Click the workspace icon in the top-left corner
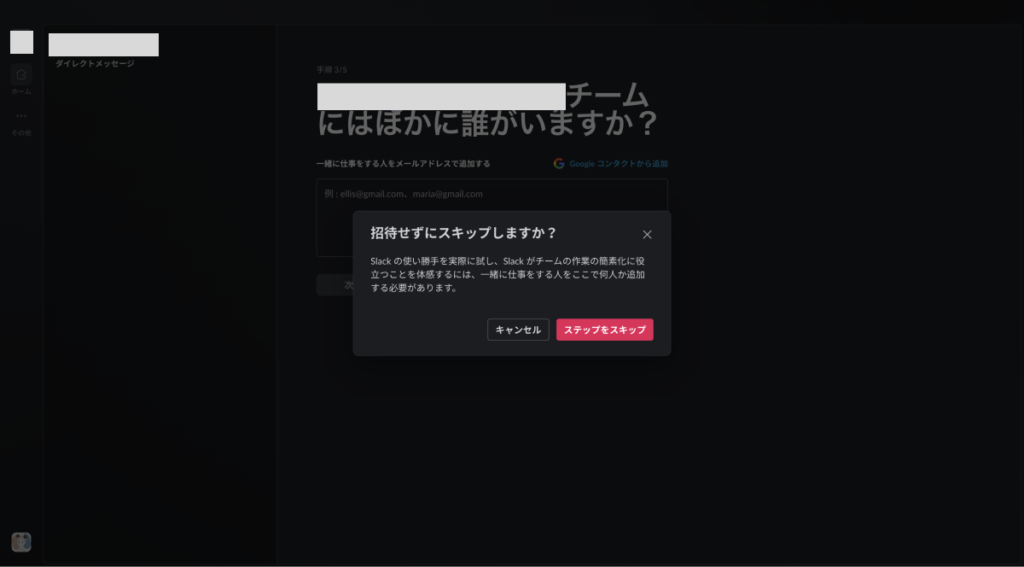 (21, 42)
